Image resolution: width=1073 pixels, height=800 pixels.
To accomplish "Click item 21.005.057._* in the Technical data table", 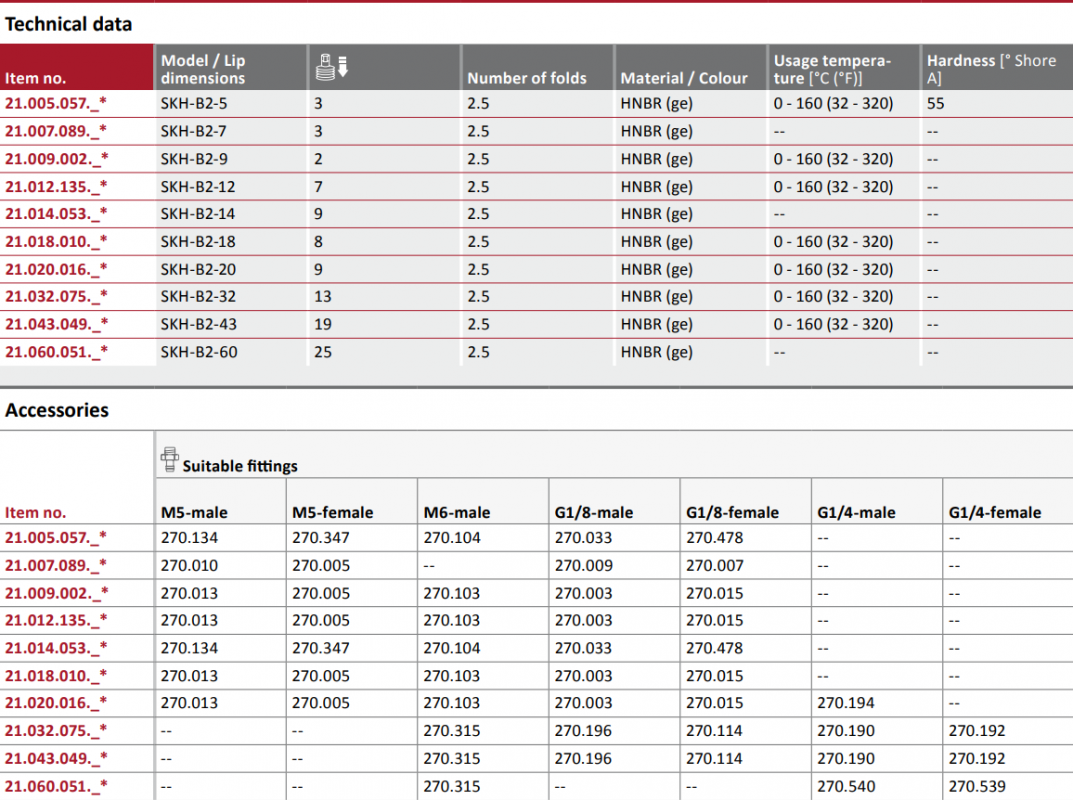I will (56, 103).
